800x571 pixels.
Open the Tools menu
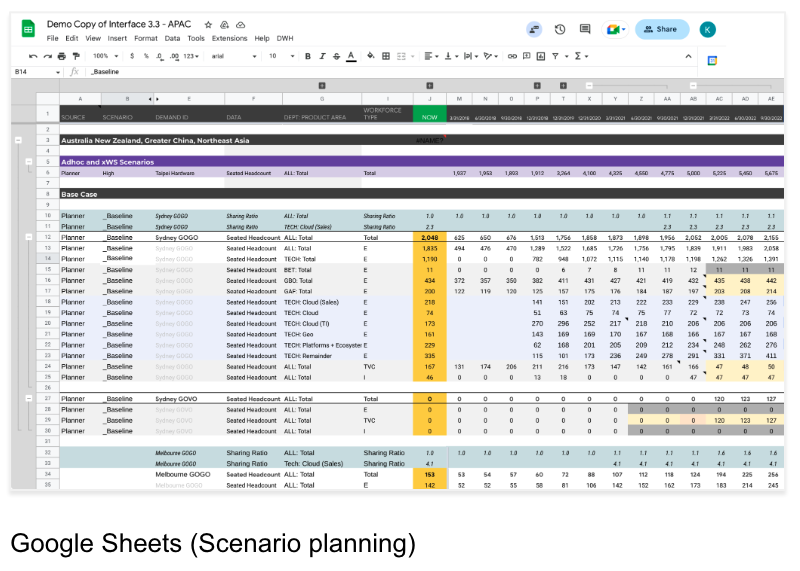pyautogui.click(x=196, y=38)
